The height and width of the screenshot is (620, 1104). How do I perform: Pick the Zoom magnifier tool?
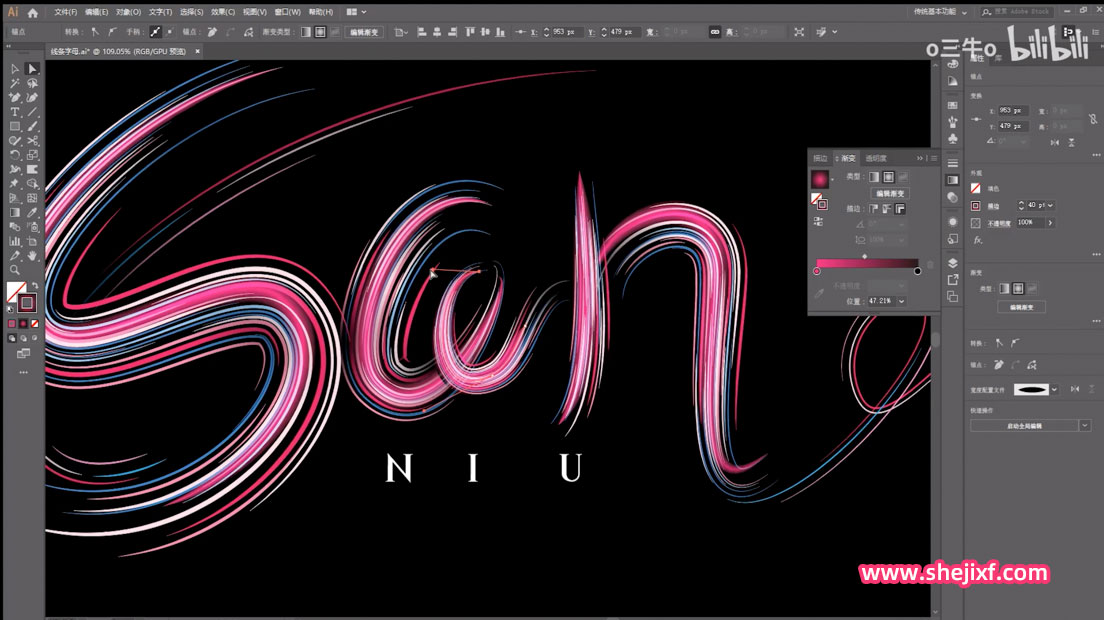(x=15, y=270)
